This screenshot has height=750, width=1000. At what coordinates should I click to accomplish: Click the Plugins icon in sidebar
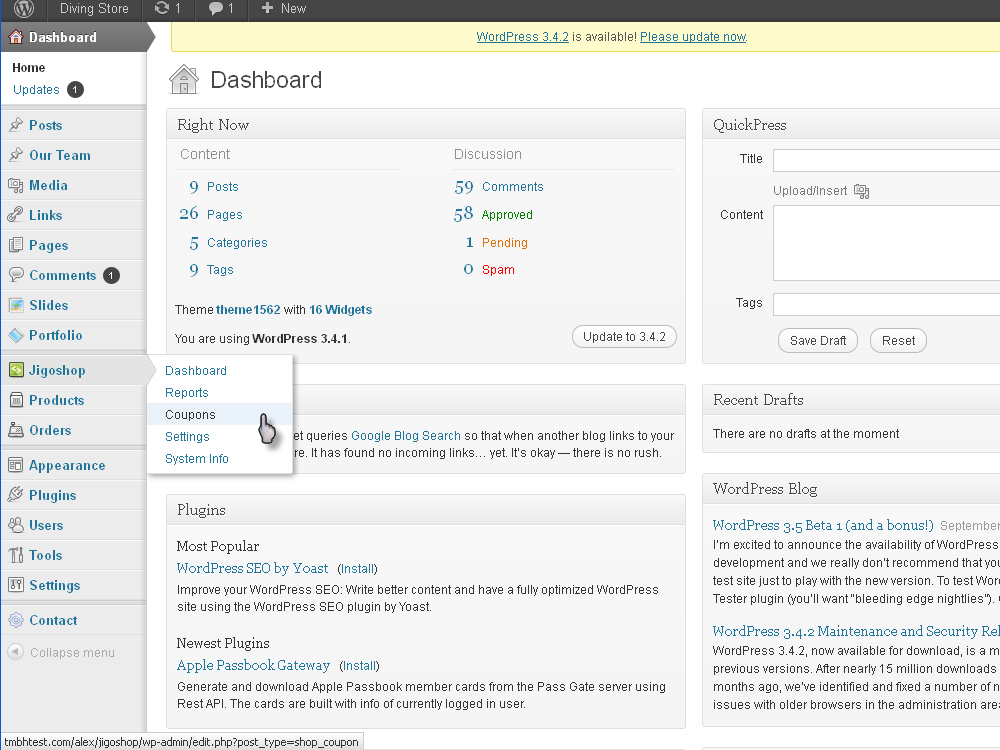tap(16, 495)
